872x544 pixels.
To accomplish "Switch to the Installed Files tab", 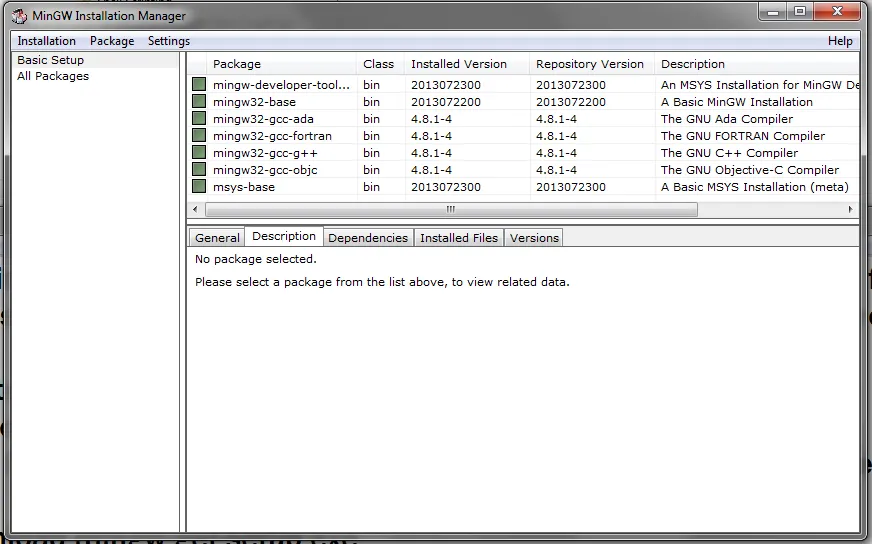I will (459, 238).
